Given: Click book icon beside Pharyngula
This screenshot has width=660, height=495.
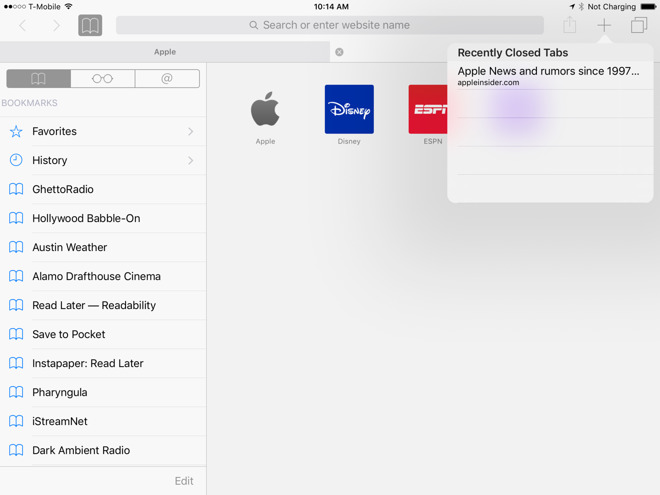Looking at the screenshot, I should tap(16, 393).
